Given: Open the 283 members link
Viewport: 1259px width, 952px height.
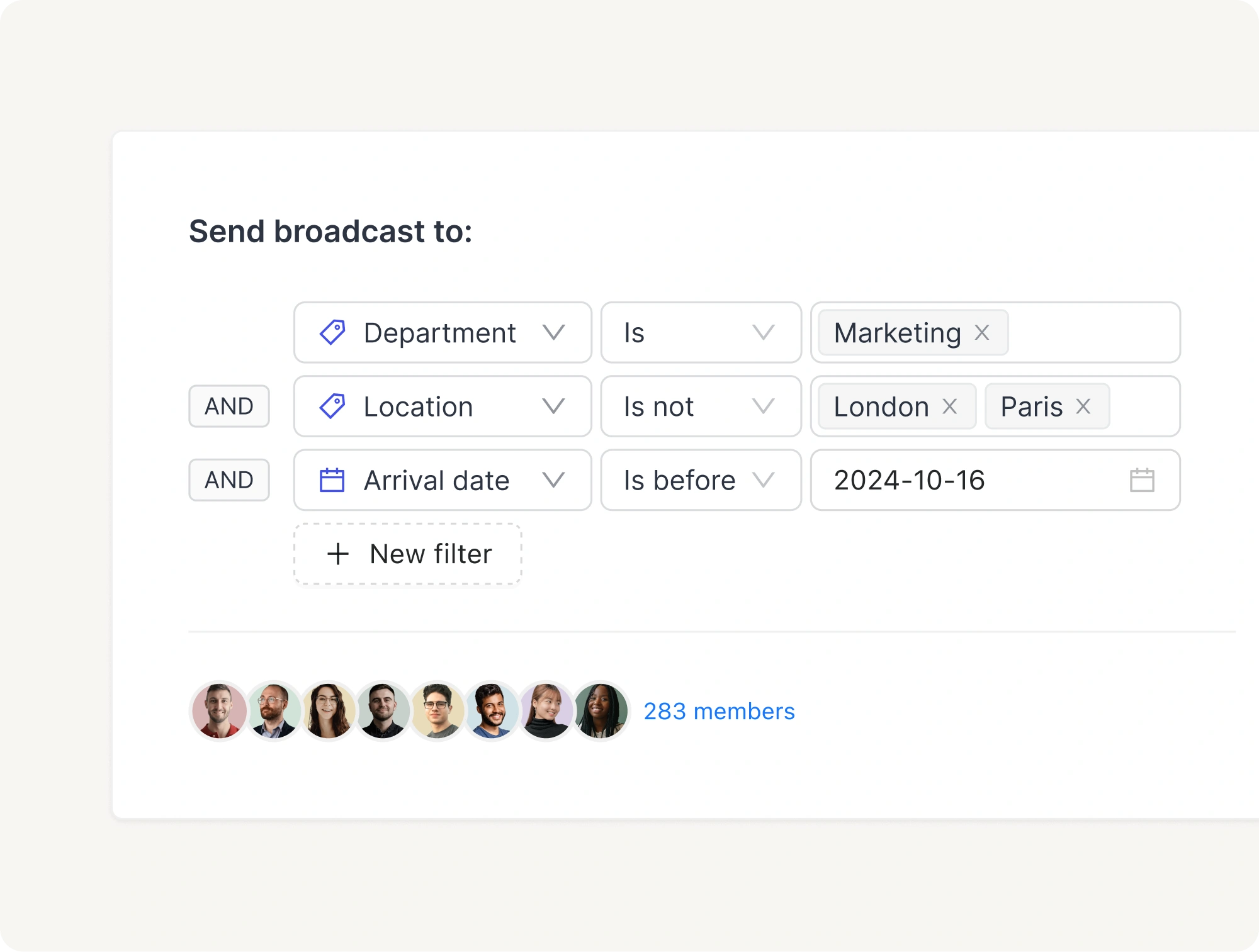Looking at the screenshot, I should coord(719,712).
